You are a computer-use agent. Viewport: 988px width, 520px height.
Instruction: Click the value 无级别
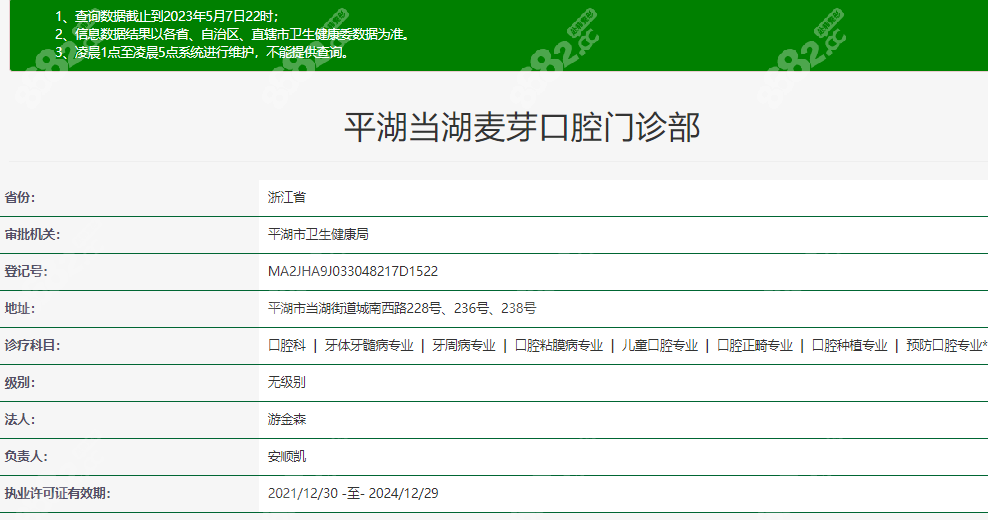tap(287, 383)
